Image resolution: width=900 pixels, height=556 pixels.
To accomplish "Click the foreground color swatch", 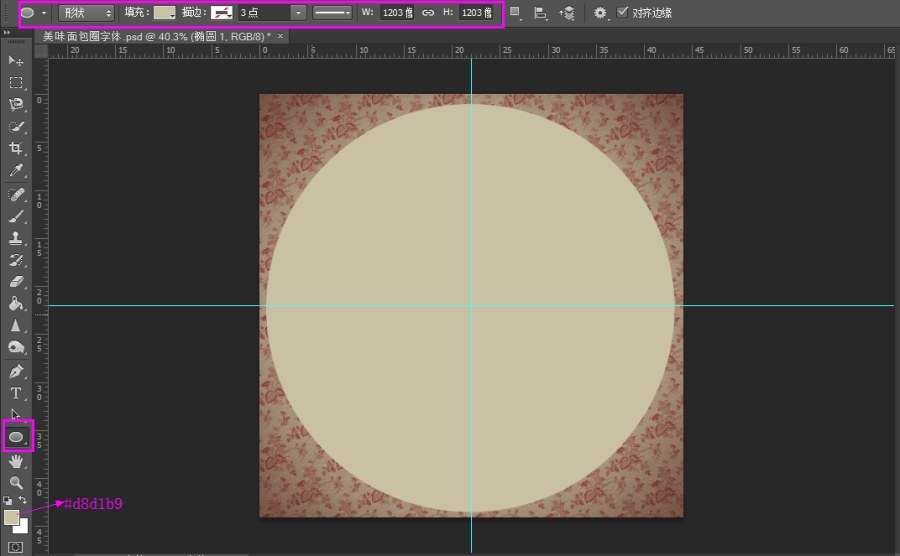I will pyautogui.click(x=11, y=518).
